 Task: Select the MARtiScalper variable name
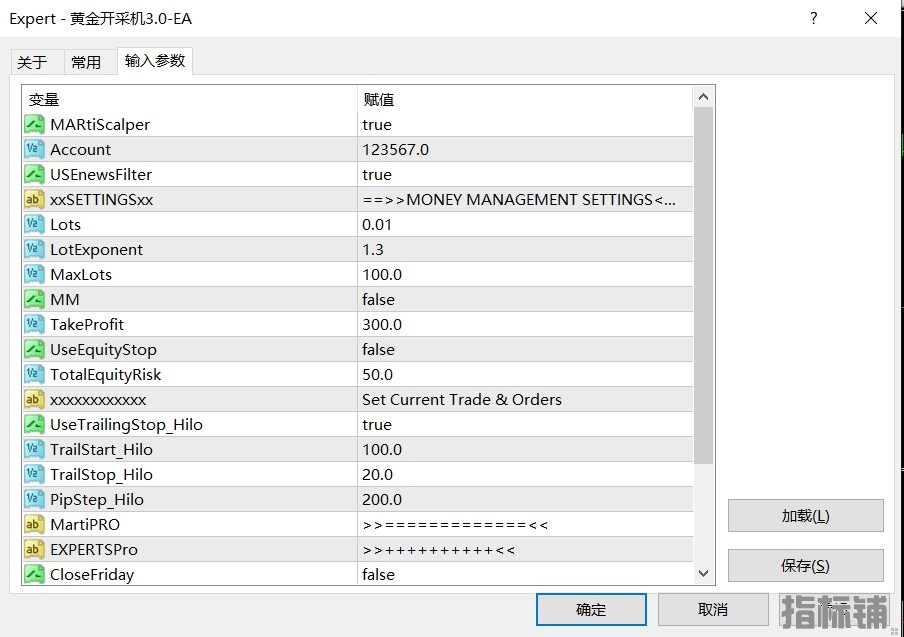tap(100, 125)
